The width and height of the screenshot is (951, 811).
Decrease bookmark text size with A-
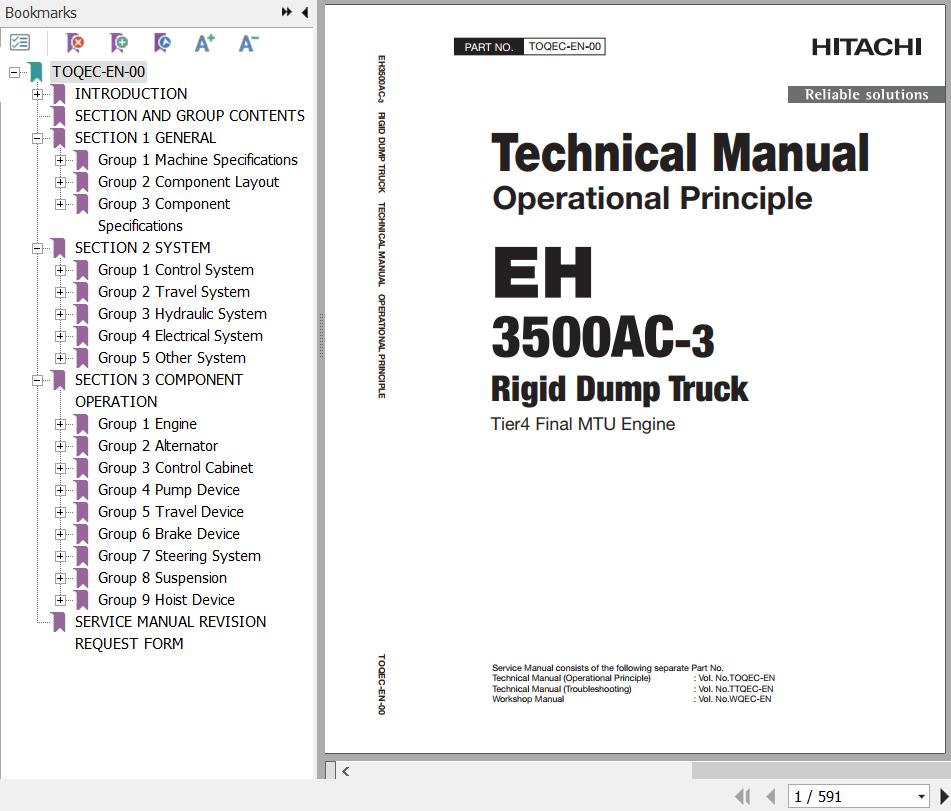pyautogui.click(x=248, y=43)
